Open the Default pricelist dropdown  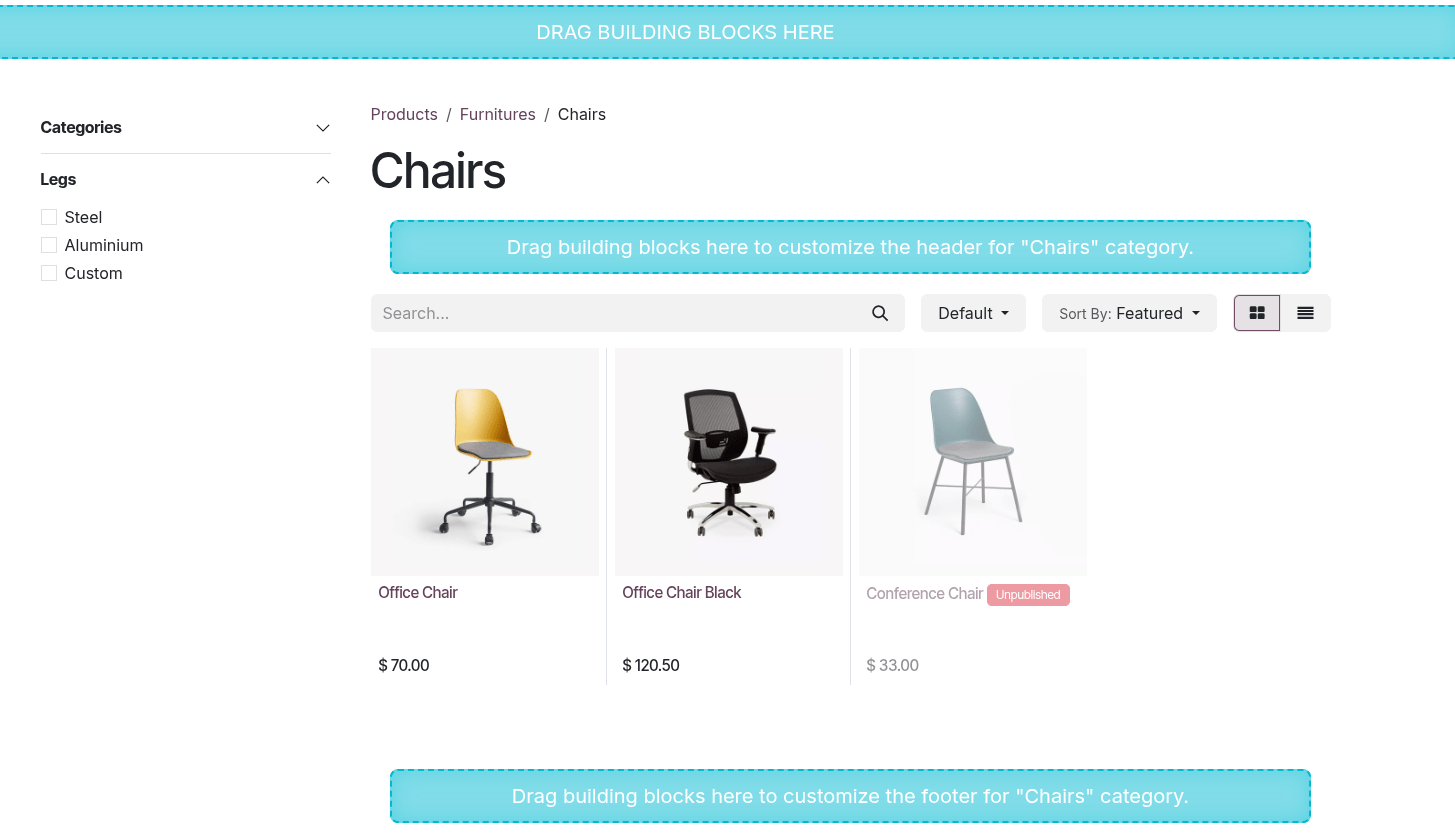(972, 313)
